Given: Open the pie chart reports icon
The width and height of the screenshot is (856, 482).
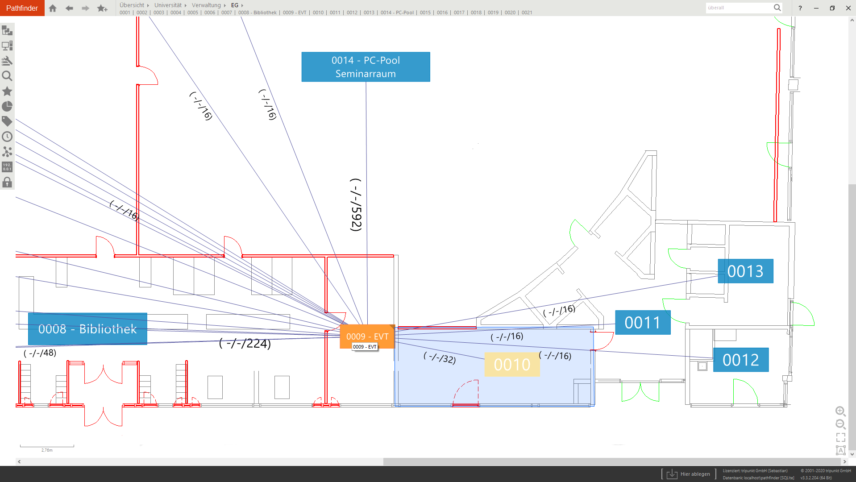Looking at the screenshot, I should tap(7, 106).
